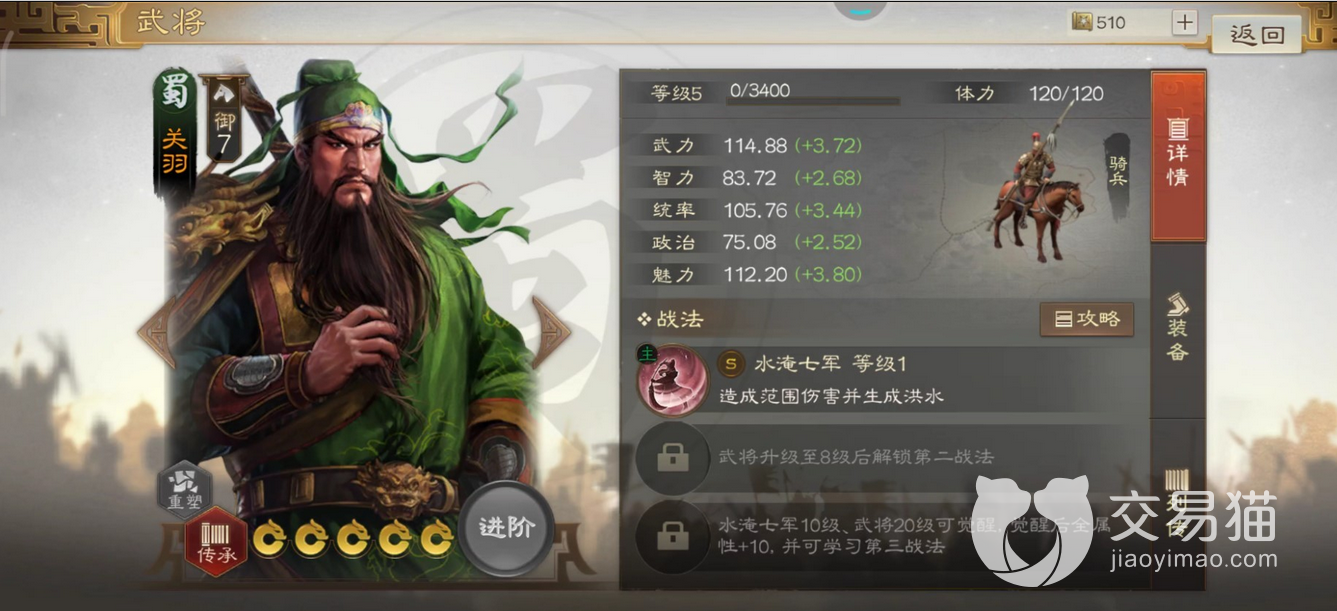Tap the locked second skill slot
This screenshot has height=611, width=1337.
coord(670,458)
